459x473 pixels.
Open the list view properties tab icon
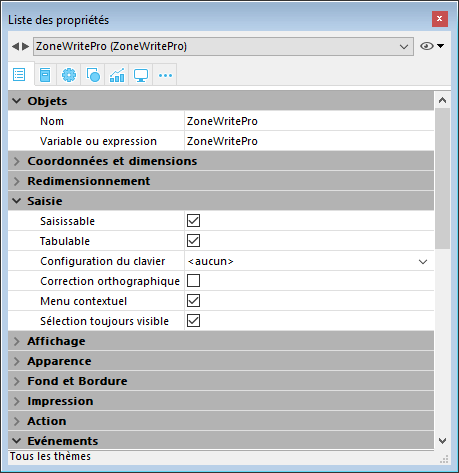click(x=19, y=75)
